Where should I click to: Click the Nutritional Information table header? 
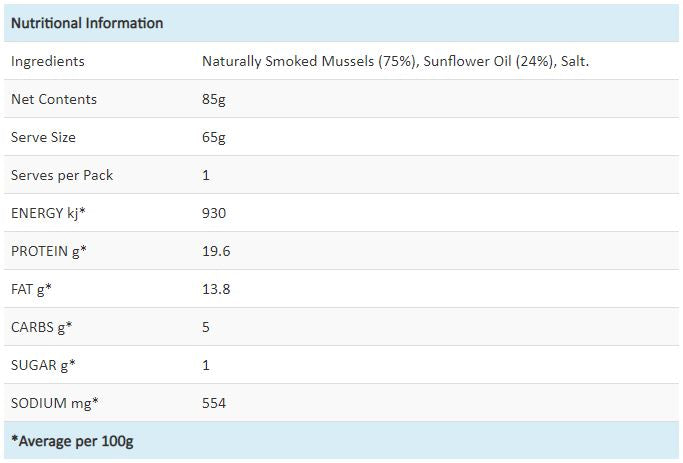[87, 23]
